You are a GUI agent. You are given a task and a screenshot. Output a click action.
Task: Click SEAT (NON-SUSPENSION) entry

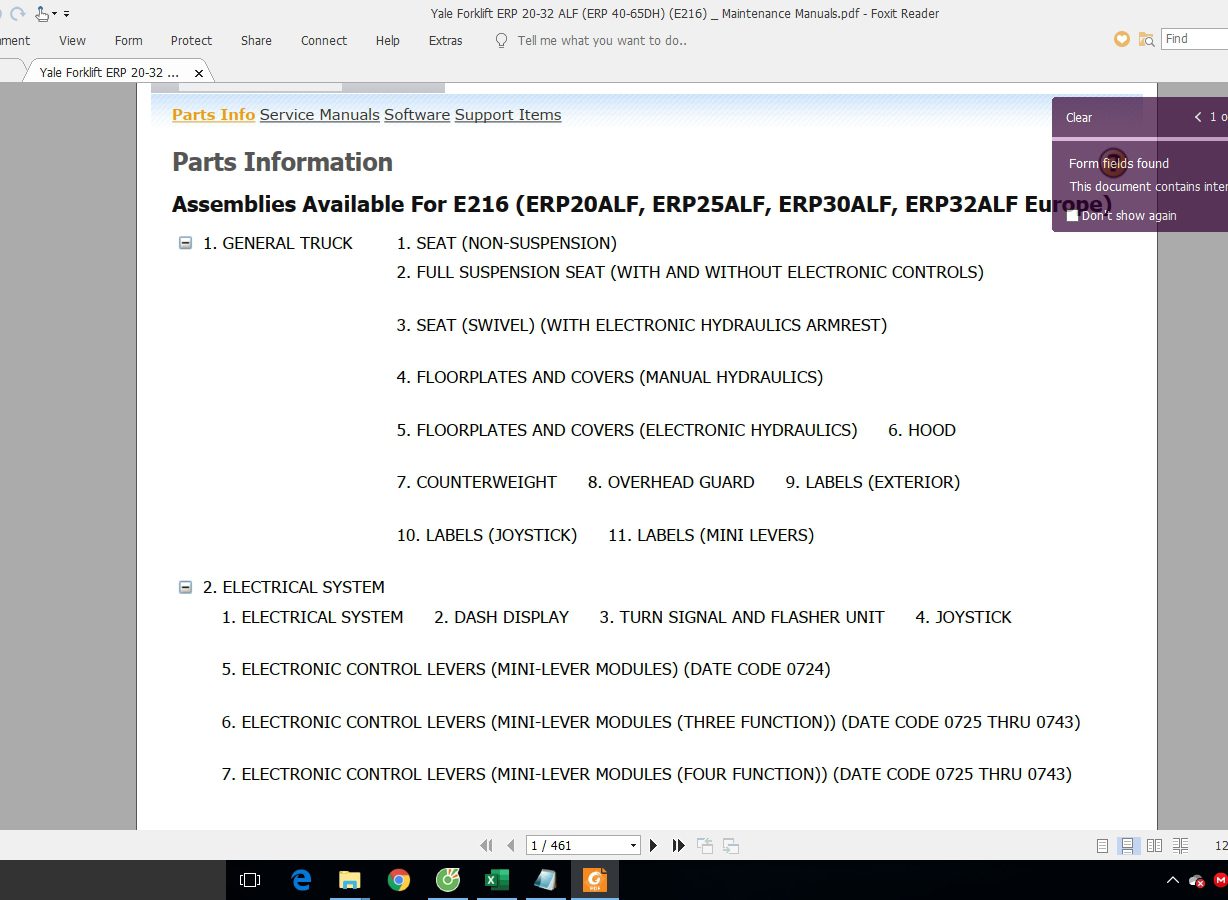(507, 243)
